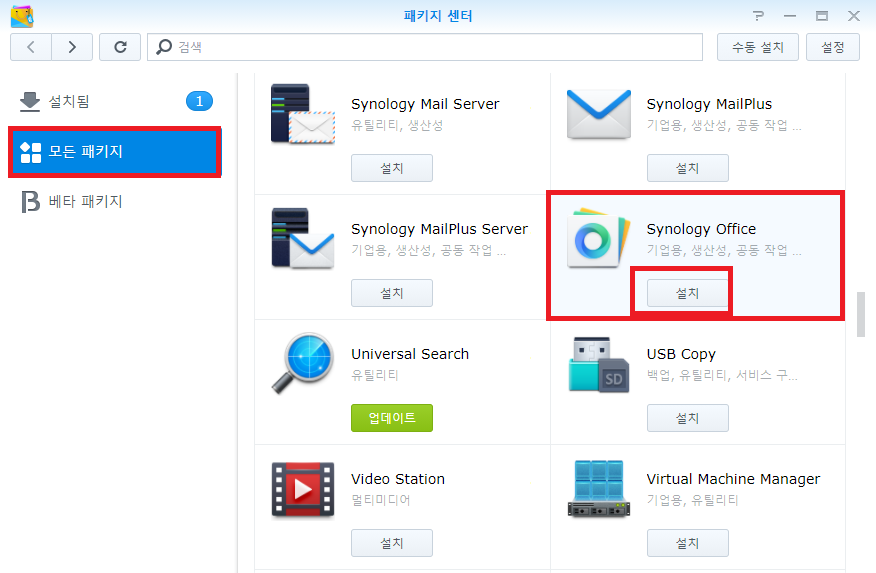The height and width of the screenshot is (573, 876).
Task: Maximize the Package Center window
Action: pos(821,16)
